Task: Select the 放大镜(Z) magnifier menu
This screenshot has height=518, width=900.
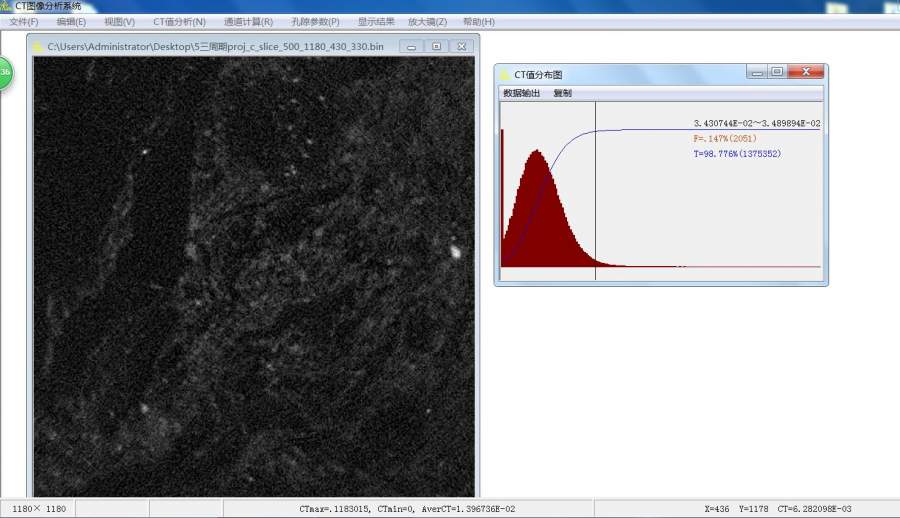Action: (427, 21)
